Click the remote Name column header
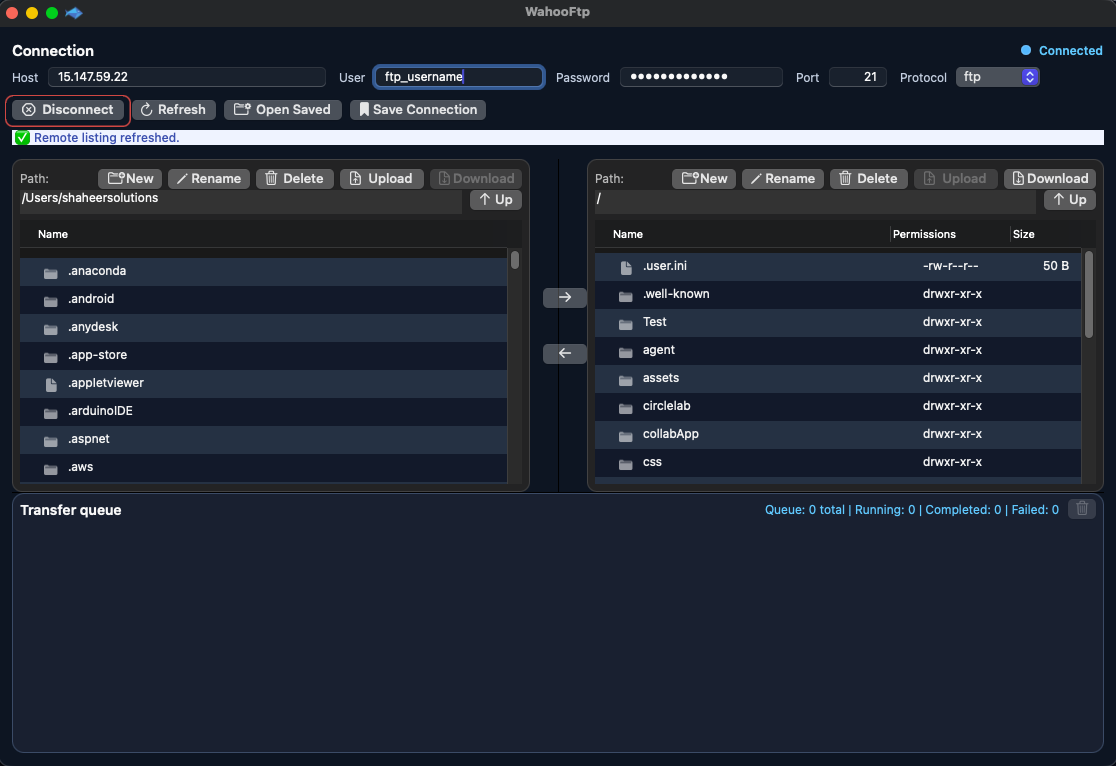The image size is (1116, 766). coord(628,234)
